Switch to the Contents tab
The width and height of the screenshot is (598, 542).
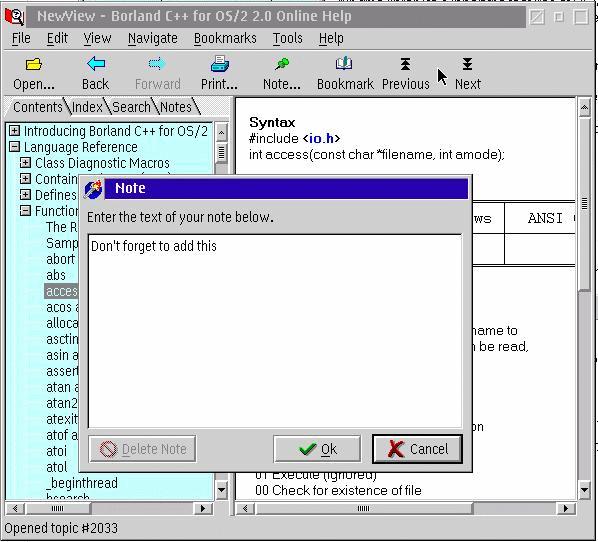tap(37, 107)
